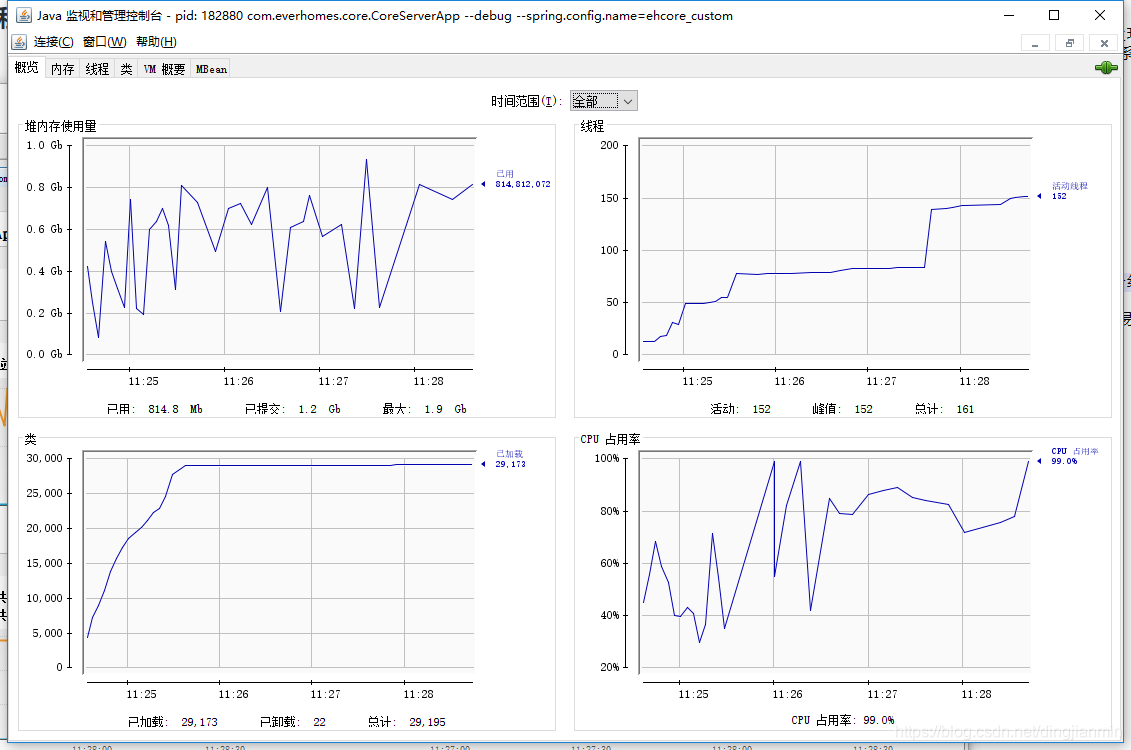Screen dimensions: 1131x750
Task: Click the 活动线程 marker arrow
Action: point(1039,196)
